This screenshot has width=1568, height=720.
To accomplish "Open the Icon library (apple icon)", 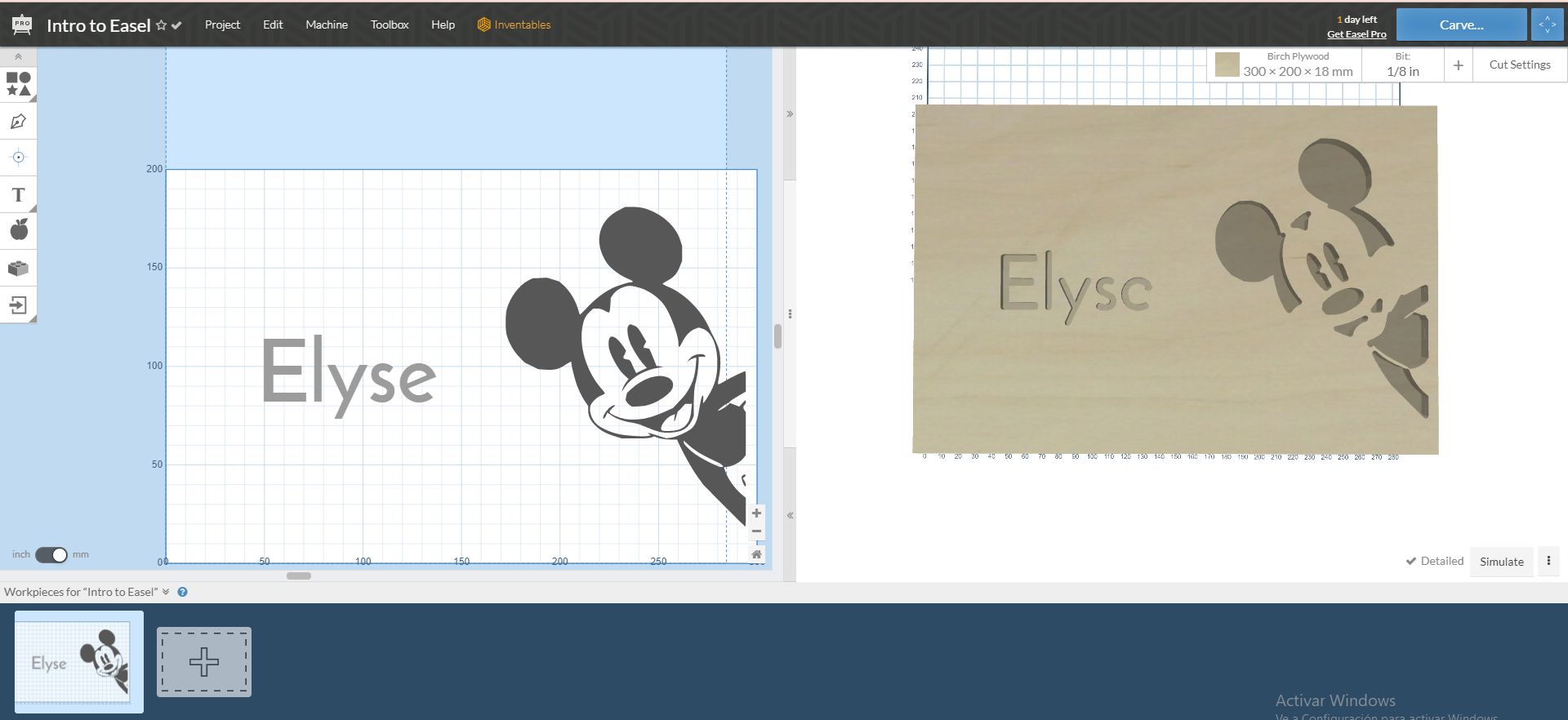I will (x=18, y=230).
